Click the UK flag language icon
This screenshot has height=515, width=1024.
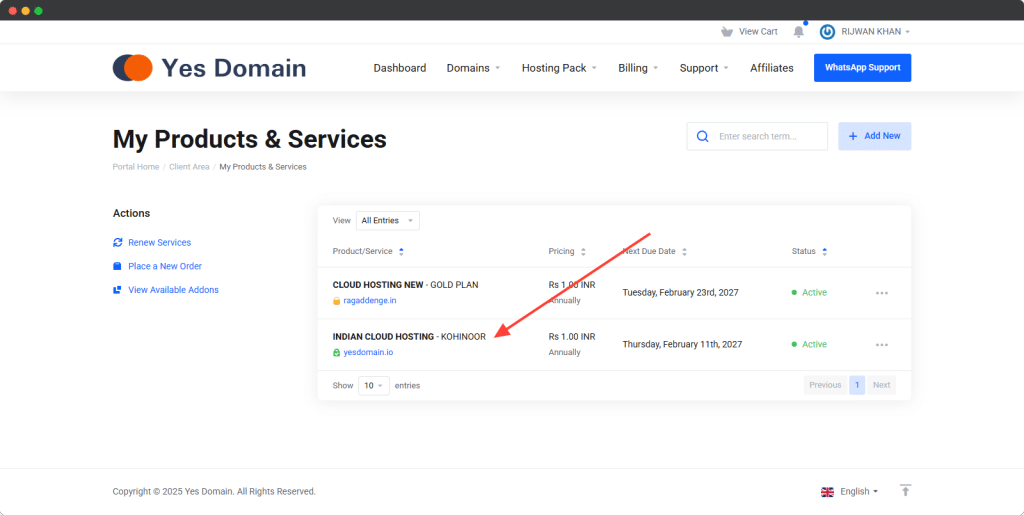(827, 492)
